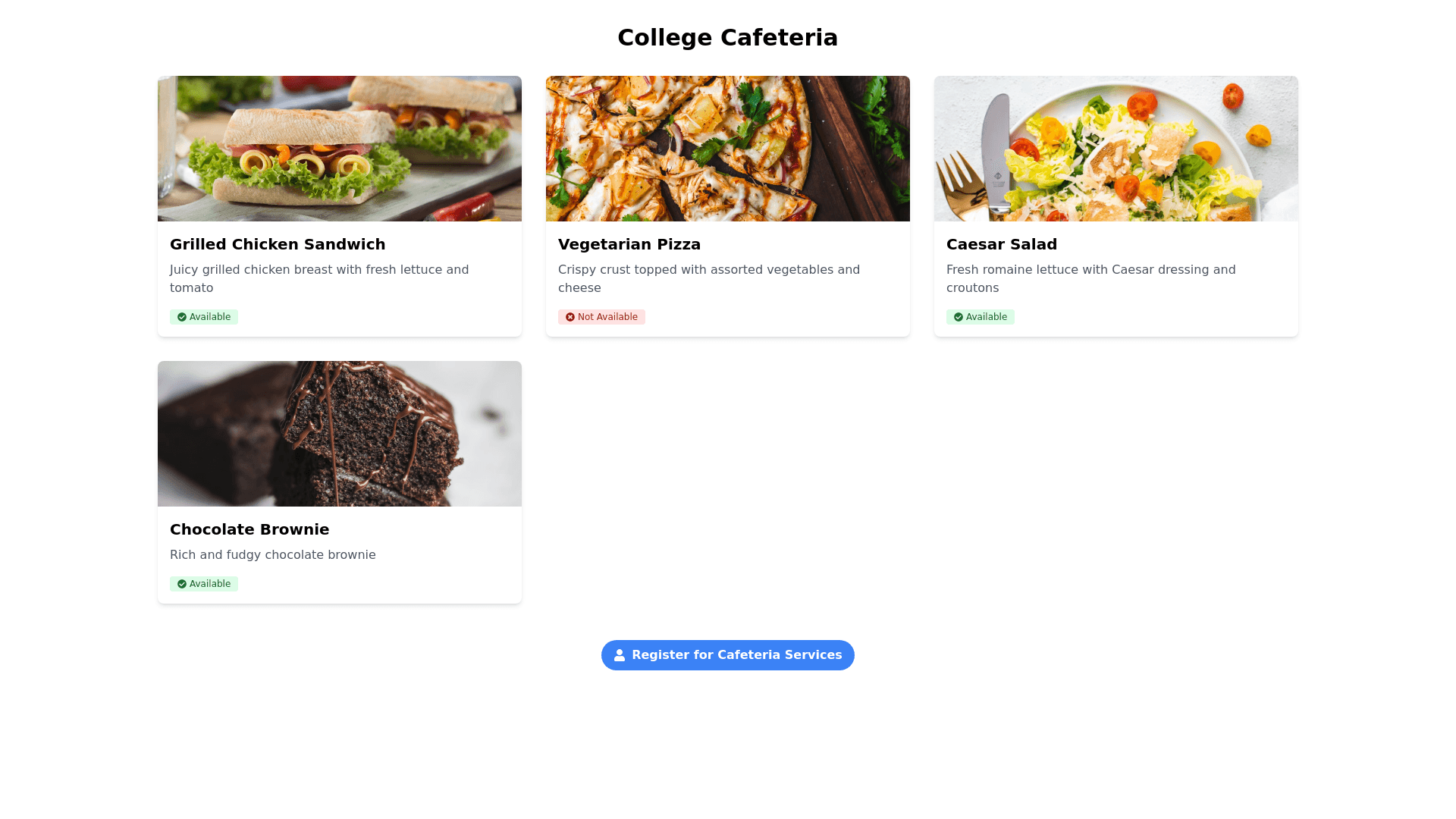Select the Vegetarian Pizza heading

[629, 244]
